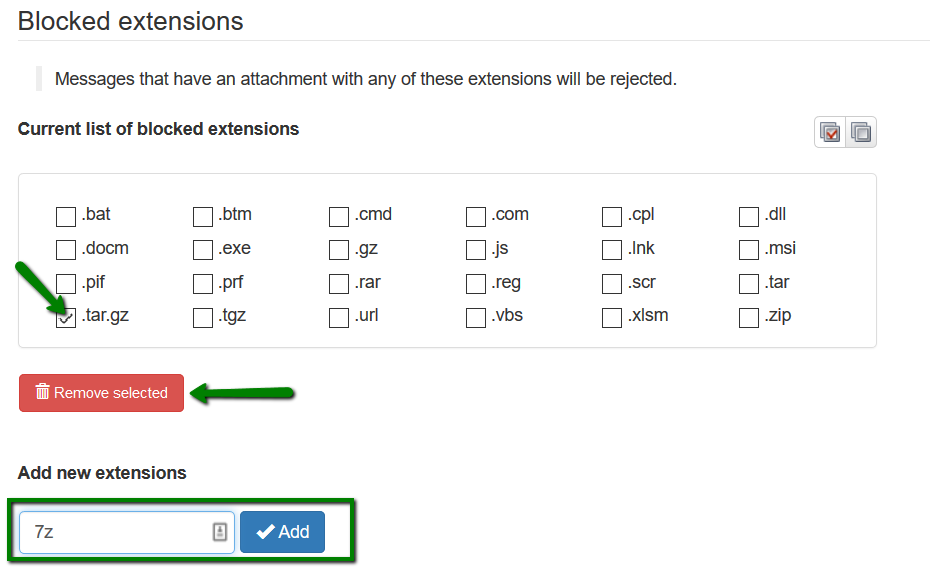Select the .scr checkbox
This screenshot has height=567, width=930.
pos(611,284)
